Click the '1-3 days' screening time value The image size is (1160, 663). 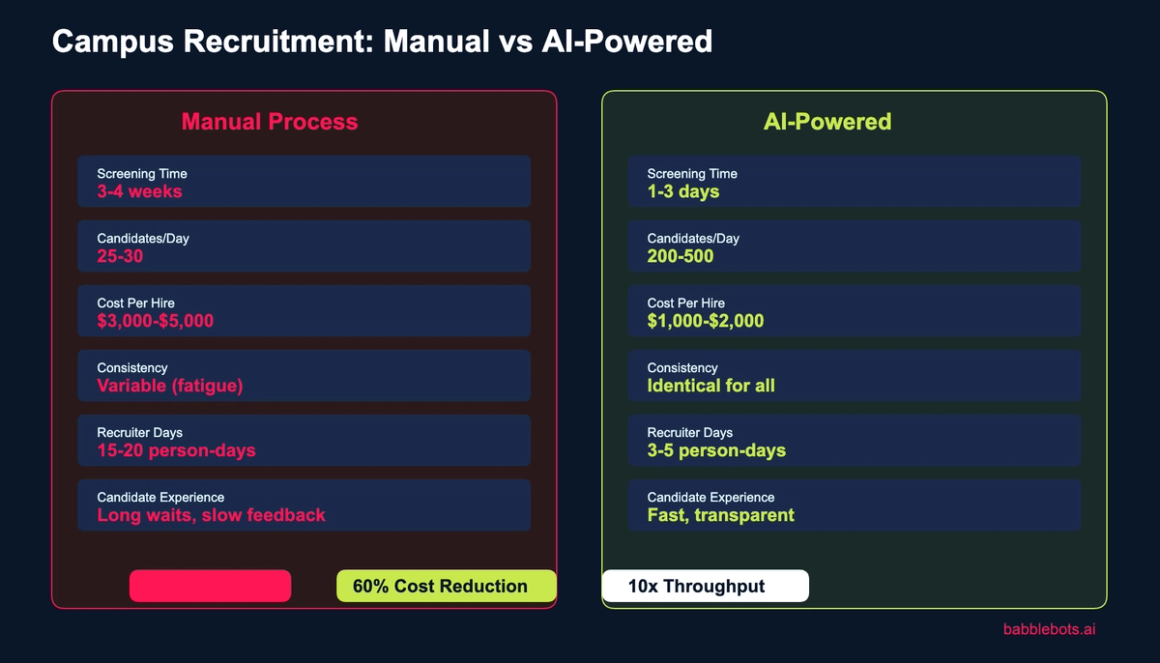tap(683, 192)
